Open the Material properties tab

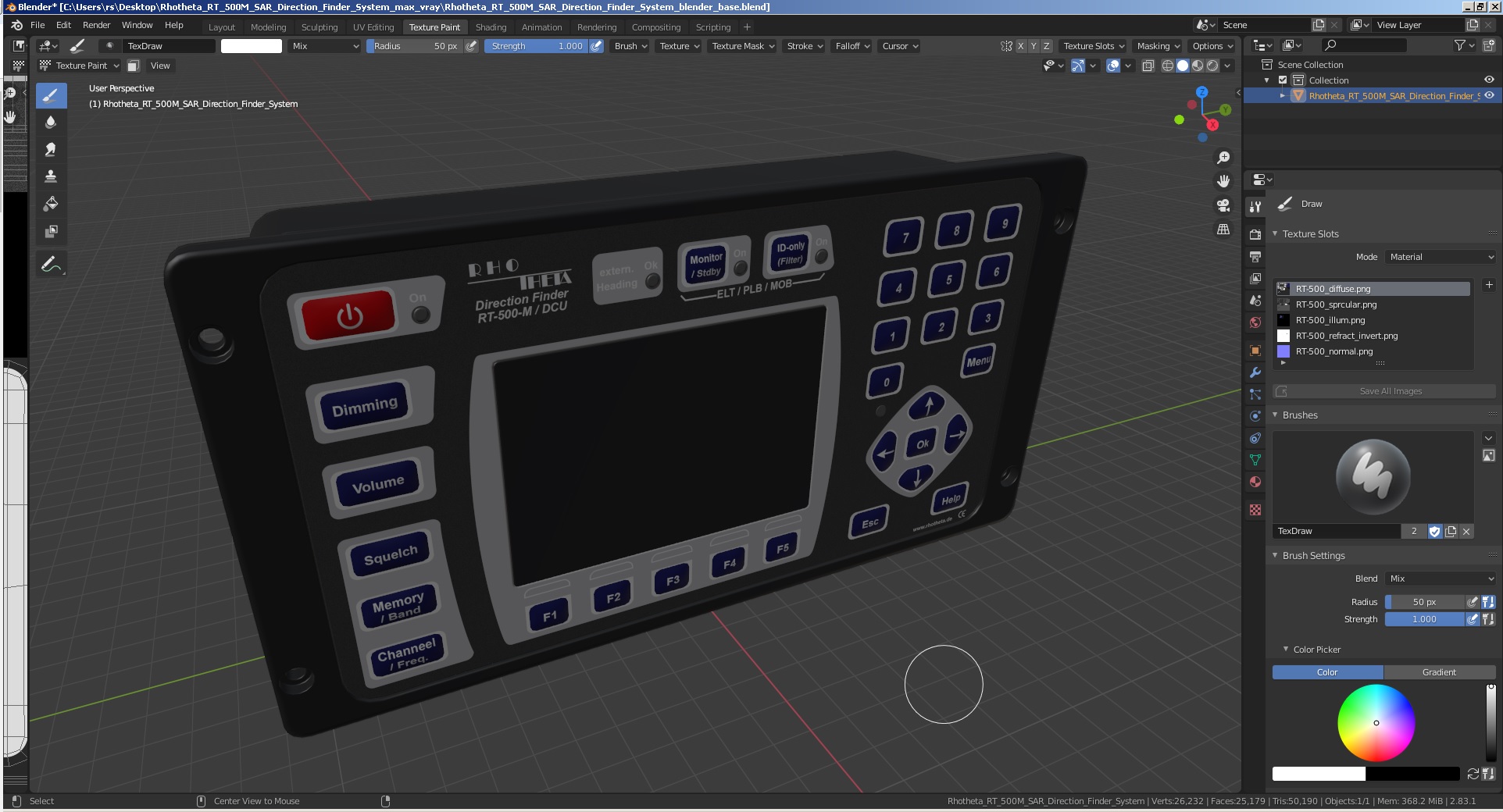(1255, 482)
